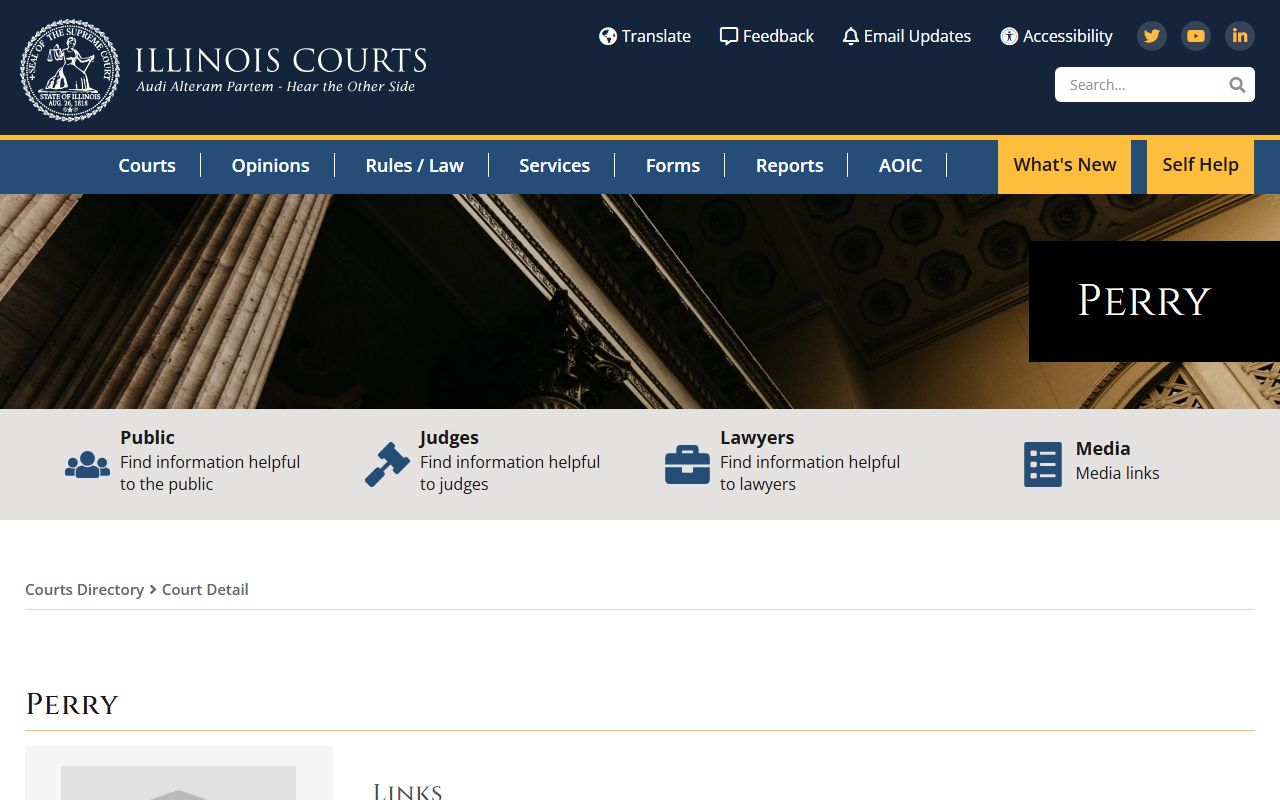
Task: Click the Accessibility person icon
Action: tap(1009, 36)
